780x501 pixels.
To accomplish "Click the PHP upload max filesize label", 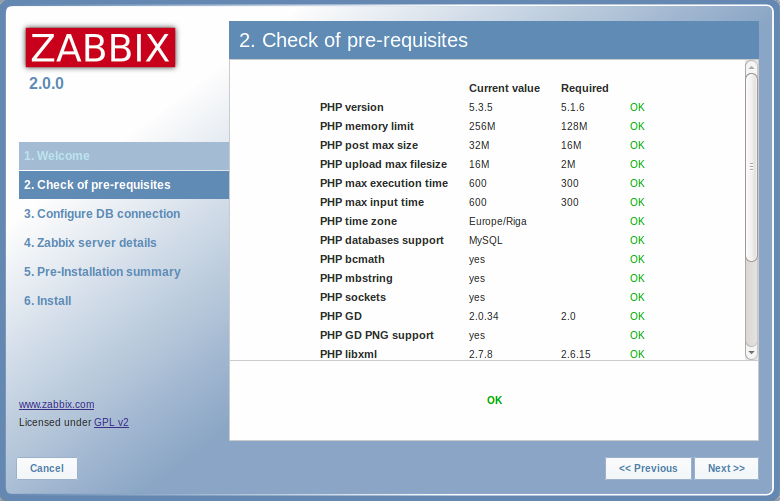I will click(383, 164).
